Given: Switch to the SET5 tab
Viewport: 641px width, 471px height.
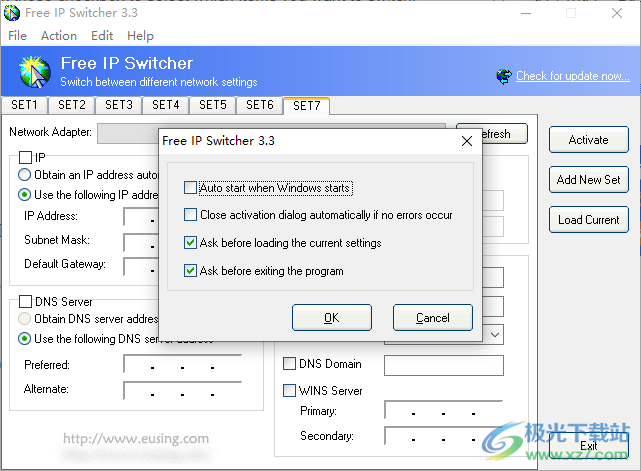Looking at the screenshot, I should (x=213, y=105).
